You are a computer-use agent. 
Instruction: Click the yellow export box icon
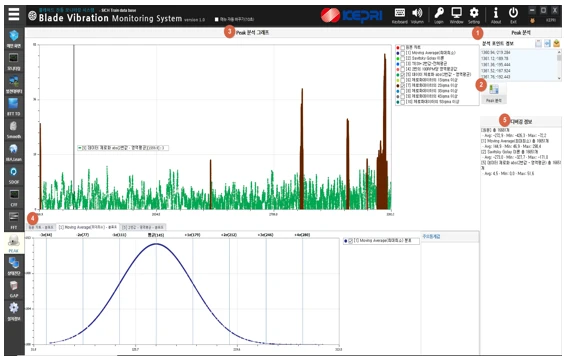556,43
